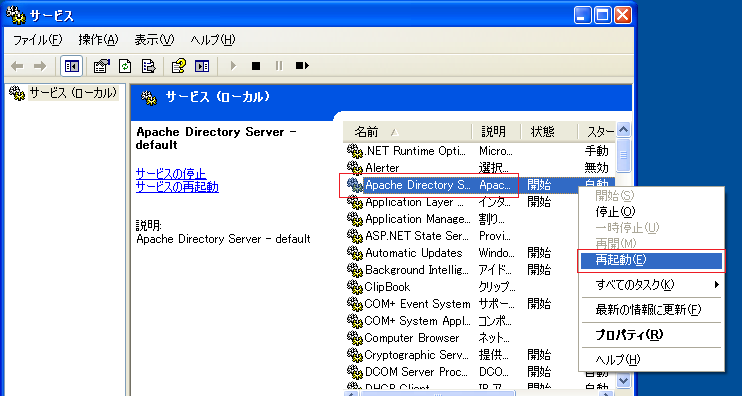The height and width of the screenshot is (396, 742).
Task: Sort by the 名前 column header
Action: point(407,131)
